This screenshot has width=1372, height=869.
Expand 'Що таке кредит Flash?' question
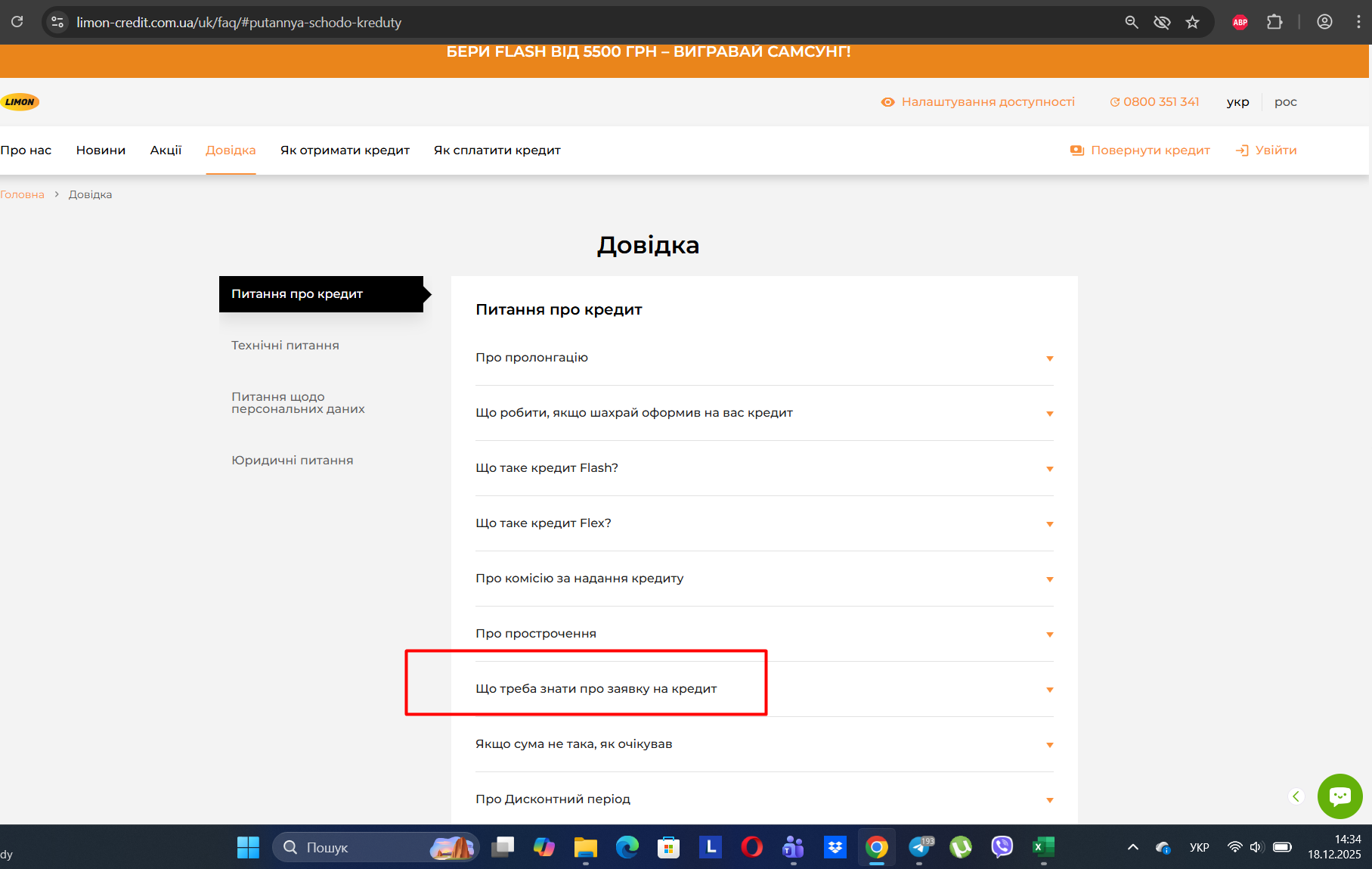764,468
